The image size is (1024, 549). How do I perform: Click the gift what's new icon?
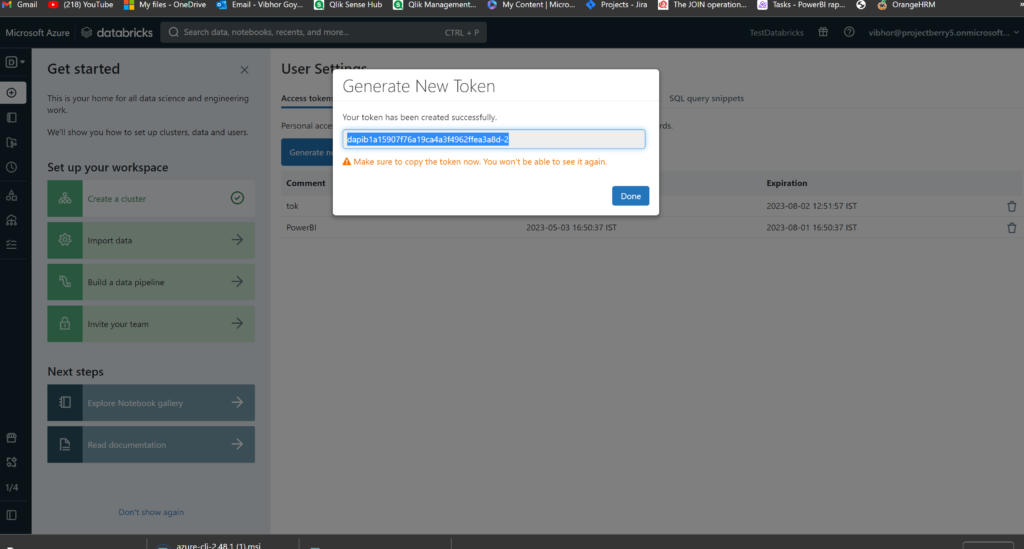[823, 32]
